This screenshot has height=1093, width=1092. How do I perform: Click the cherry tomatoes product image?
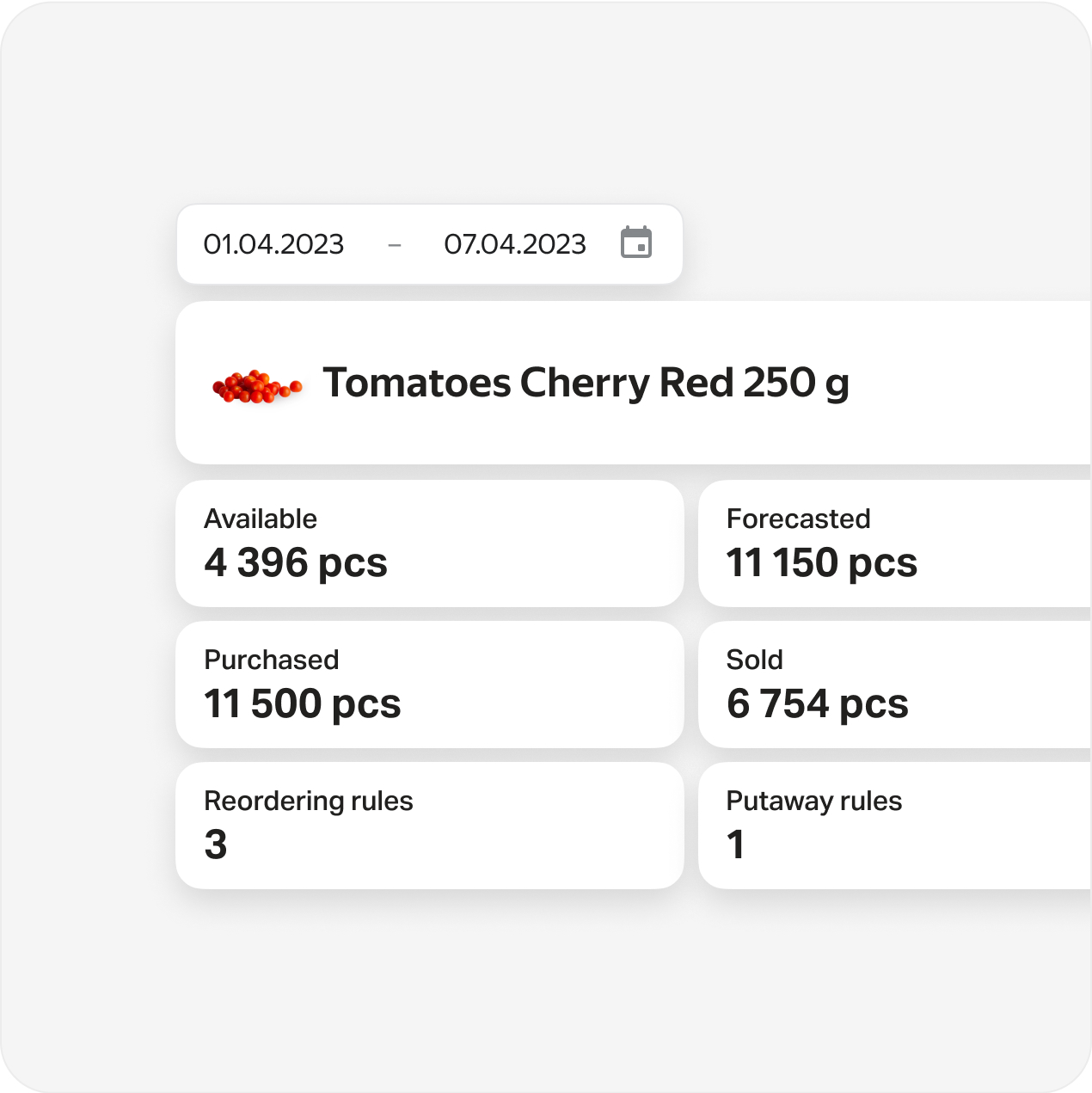point(256,386)
